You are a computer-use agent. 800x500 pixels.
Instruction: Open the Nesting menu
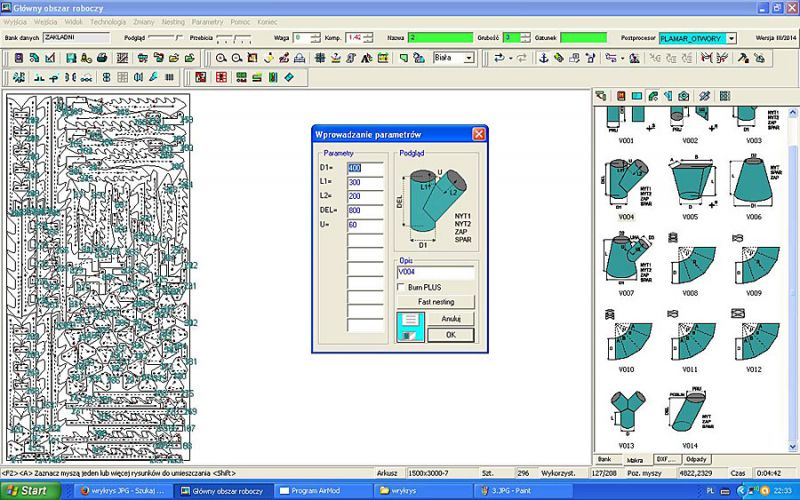point(175,20)
